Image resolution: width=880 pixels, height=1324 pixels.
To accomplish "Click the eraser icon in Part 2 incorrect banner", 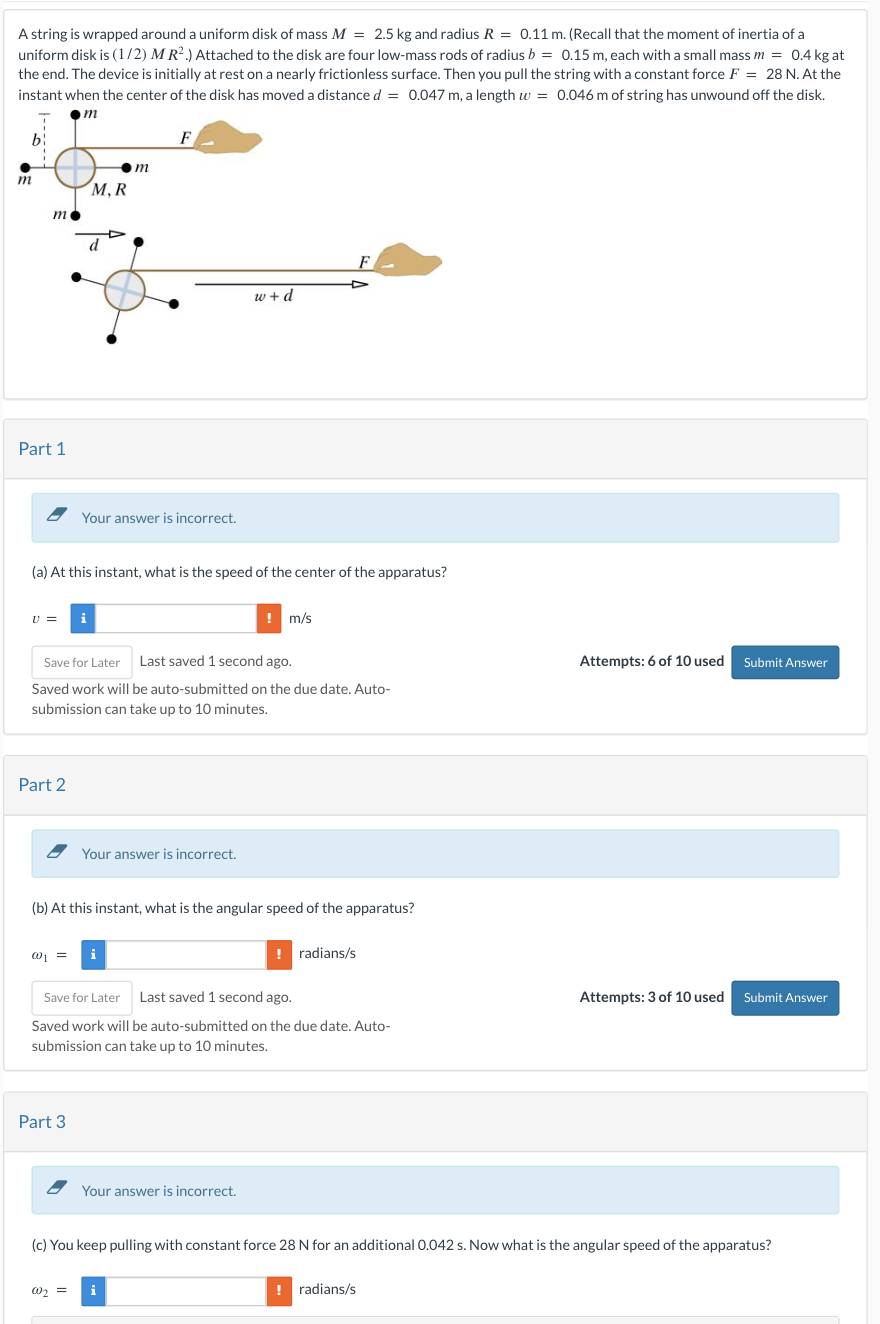I will tap(56, 850).
